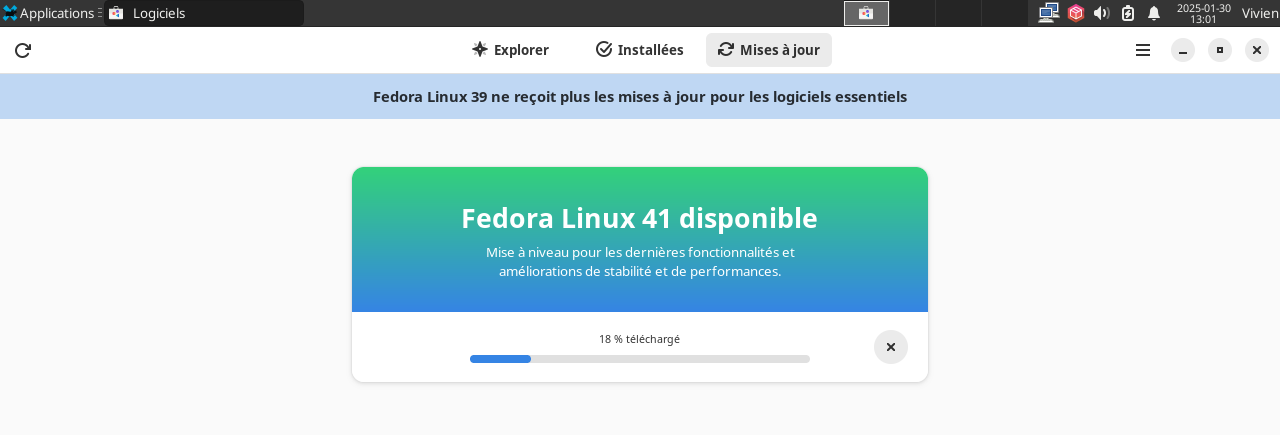Open the network connection tray icon
The height and width of the screenshot is (435, 1280).
[1048, 13]
